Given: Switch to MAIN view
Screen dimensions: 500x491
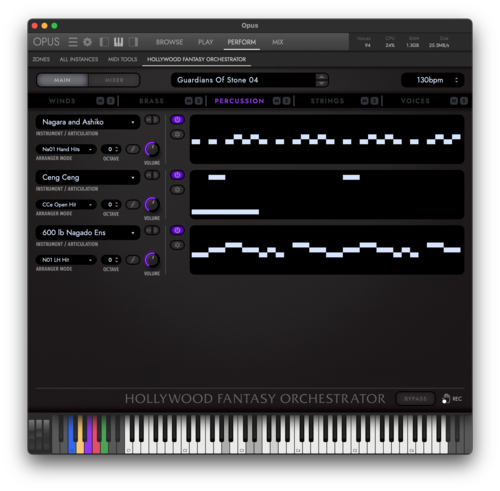Looking at the screenshot, I should pos(62,80).
